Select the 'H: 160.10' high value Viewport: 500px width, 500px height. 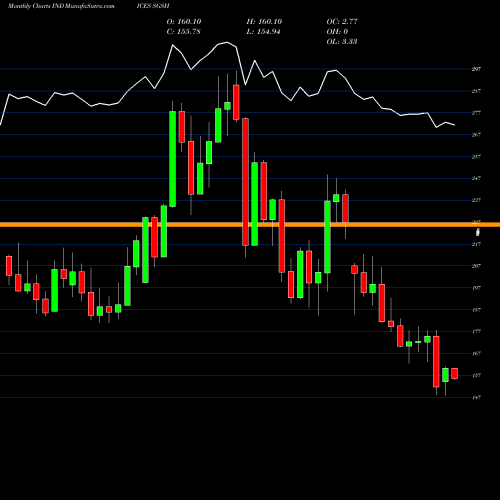pyautogui.click(x=264, y=22)
